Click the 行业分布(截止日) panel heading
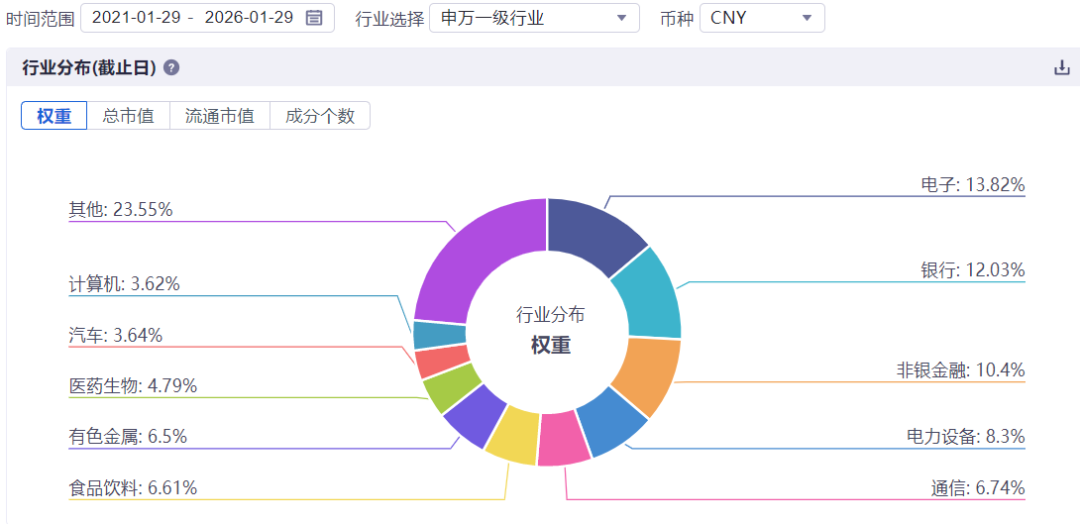Viewport: 1080px width, 524px height. (x=90, y=67)
